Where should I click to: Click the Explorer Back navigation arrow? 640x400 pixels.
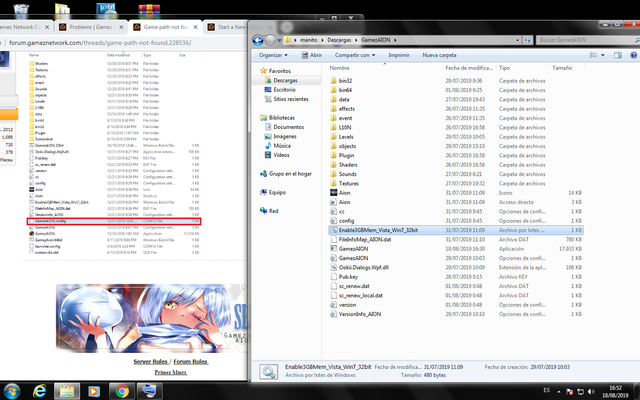click(258, 40)
